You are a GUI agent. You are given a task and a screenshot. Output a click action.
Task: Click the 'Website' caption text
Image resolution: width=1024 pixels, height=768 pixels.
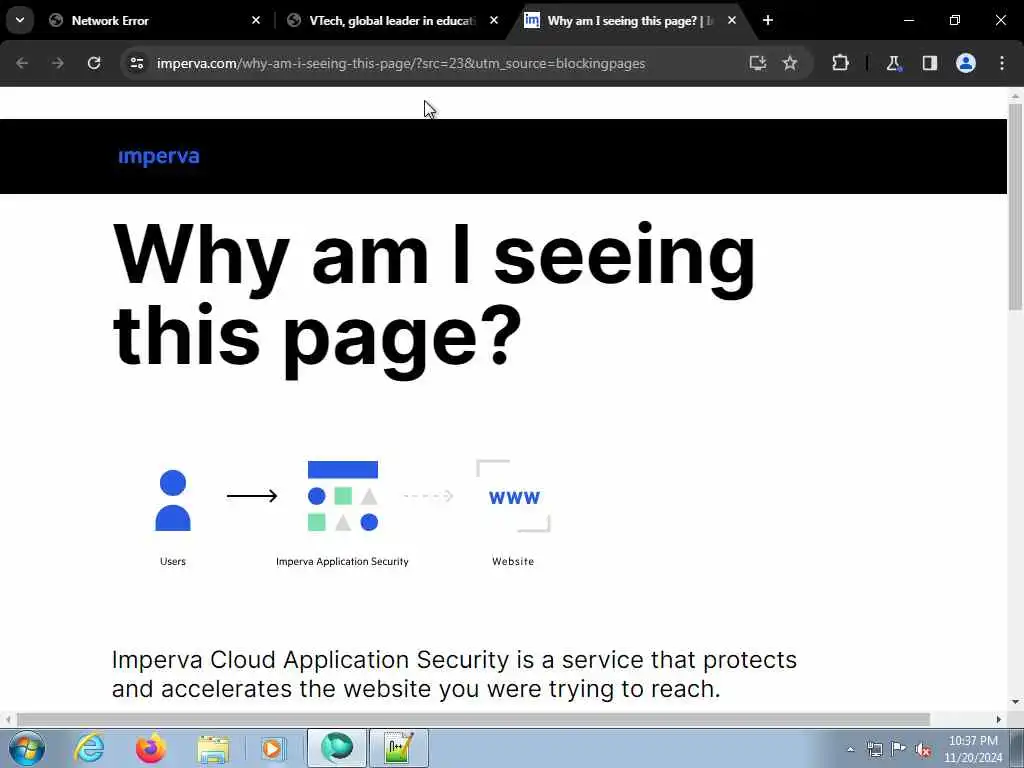click(513, 562)
